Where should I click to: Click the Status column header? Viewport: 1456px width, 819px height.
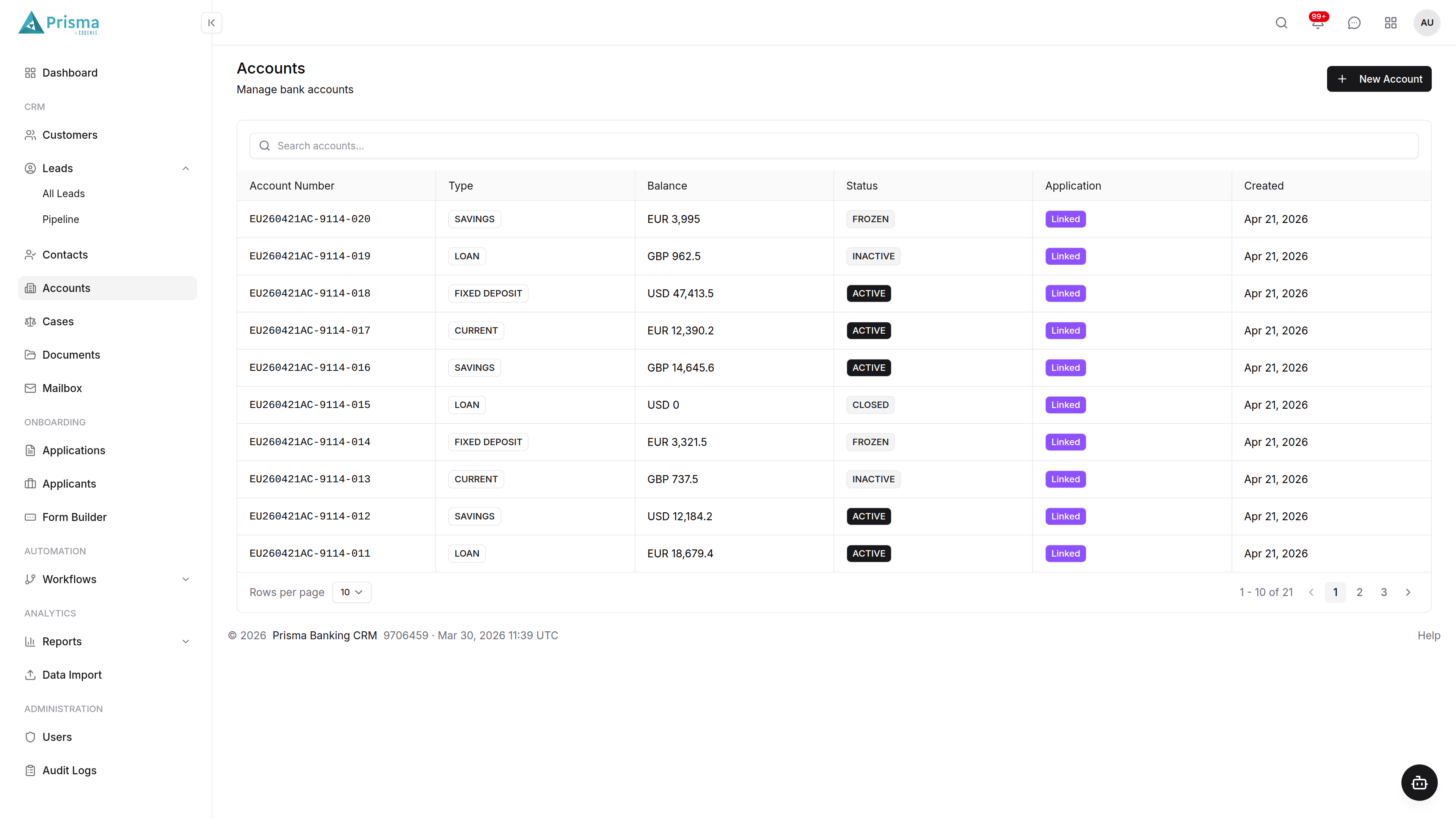click(x=861, y=186)
